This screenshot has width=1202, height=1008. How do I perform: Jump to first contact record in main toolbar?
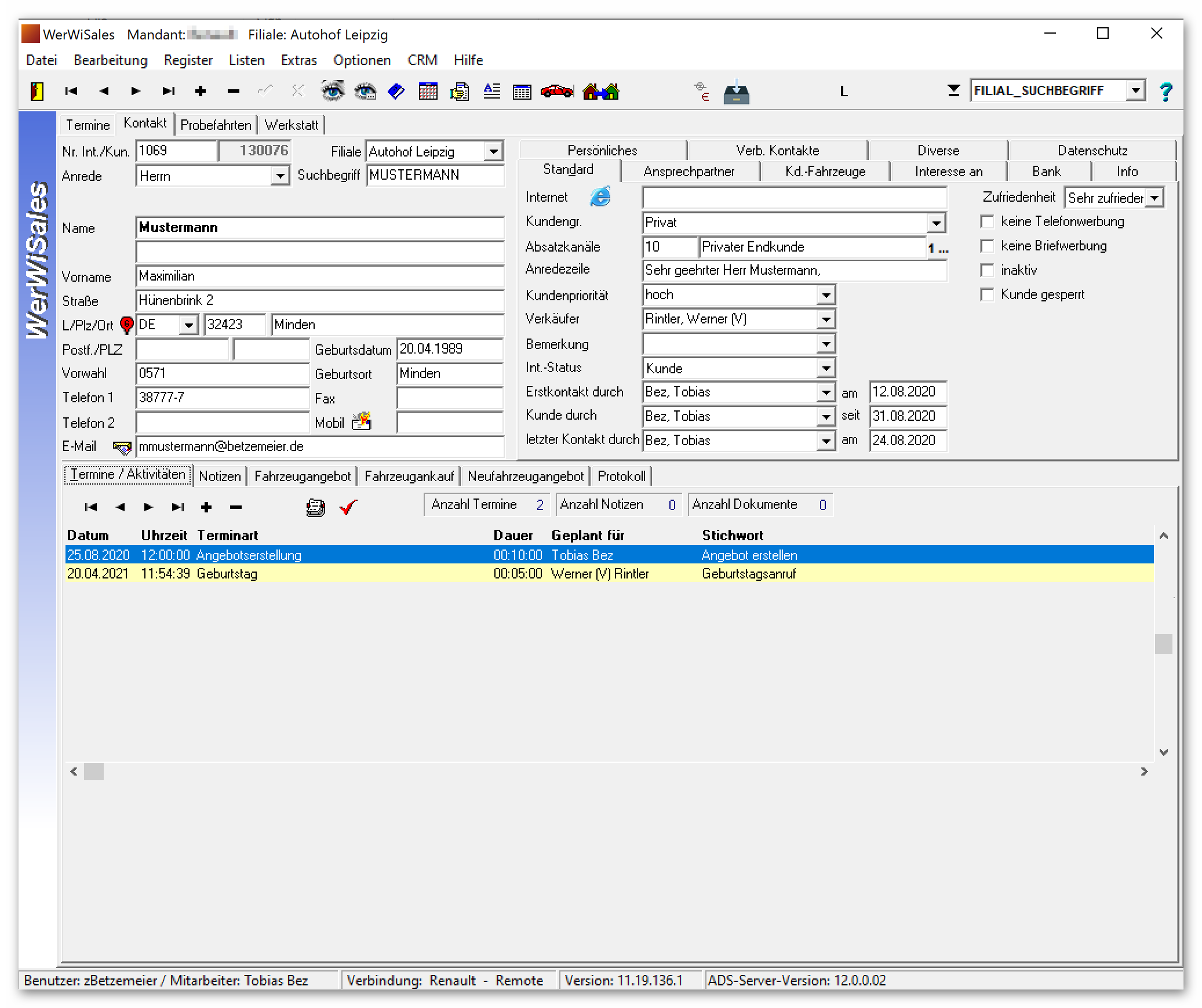(x=71, y=91)
